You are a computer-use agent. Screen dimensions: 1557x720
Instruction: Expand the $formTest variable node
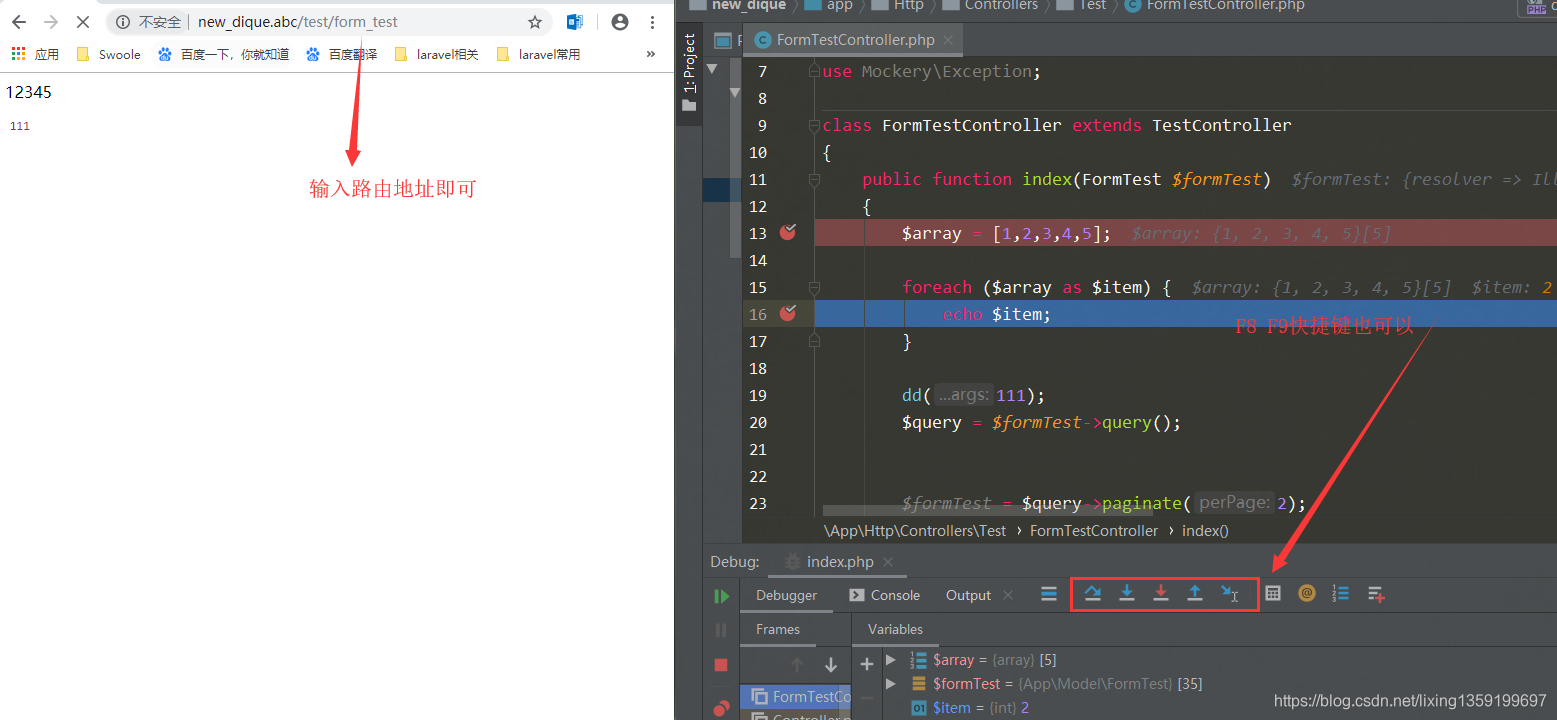click(x=891, y=684)
